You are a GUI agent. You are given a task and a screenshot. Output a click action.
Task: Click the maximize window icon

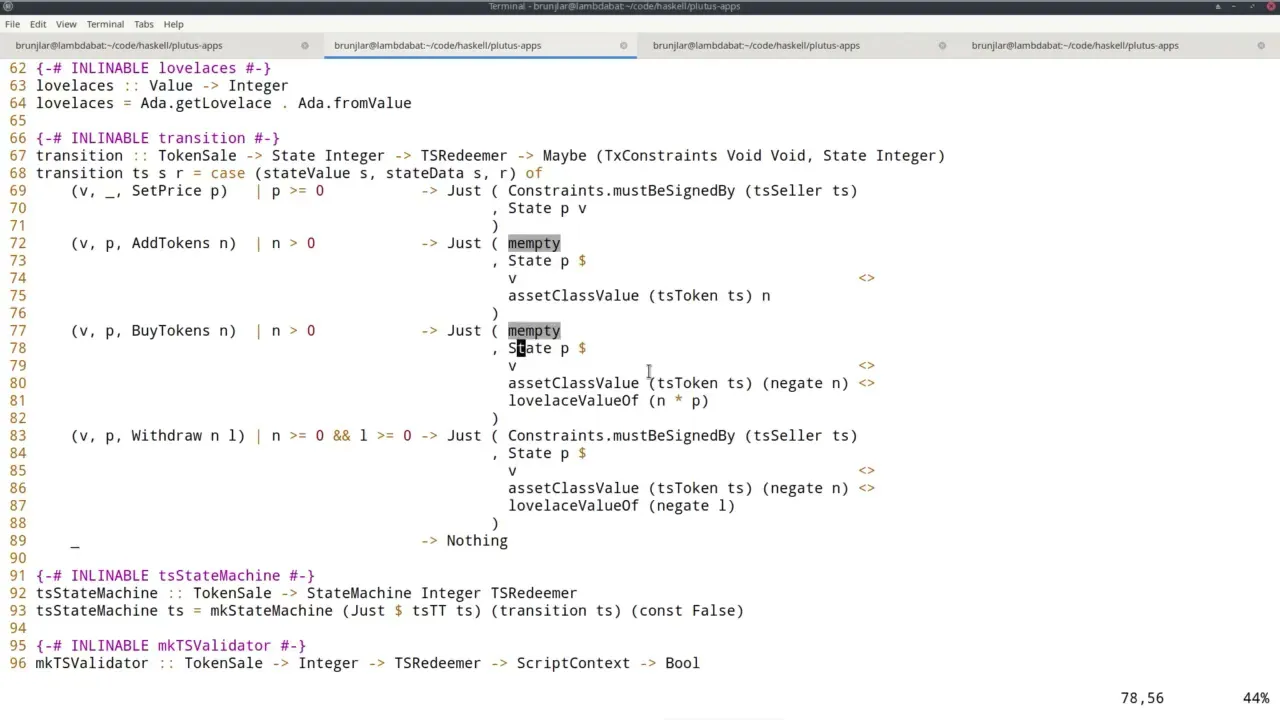(1252, 6)
